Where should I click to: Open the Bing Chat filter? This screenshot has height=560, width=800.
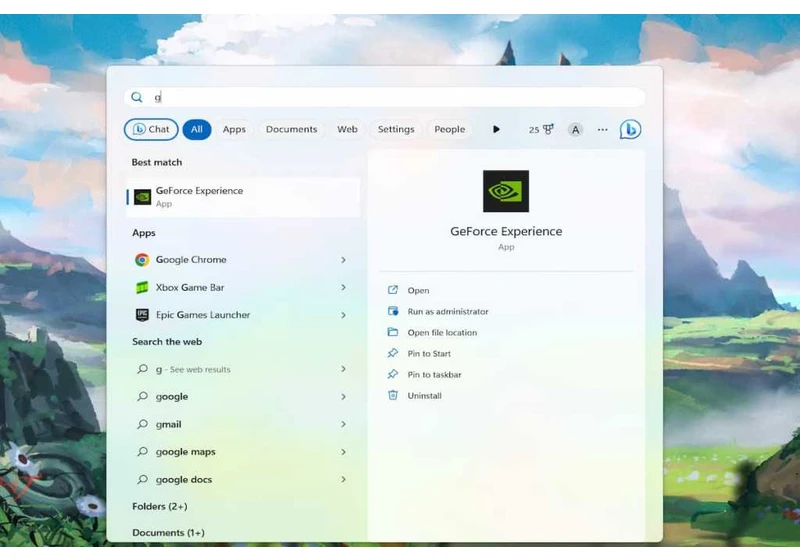pyautogui.click(x=151, y=130)
